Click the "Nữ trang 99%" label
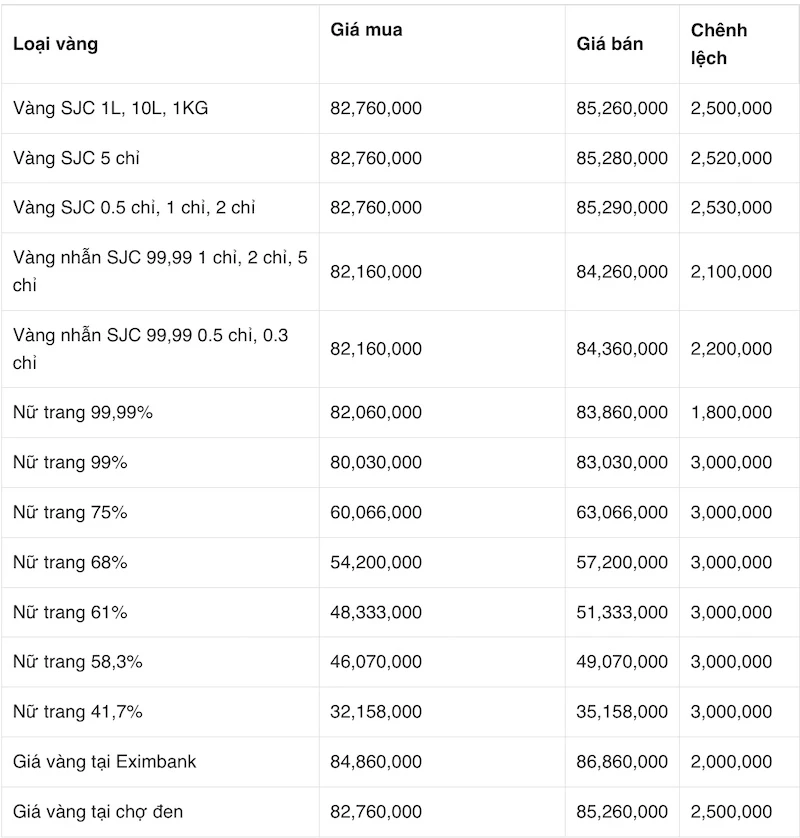Screen dimensions: 800x838 pos(70,462)
